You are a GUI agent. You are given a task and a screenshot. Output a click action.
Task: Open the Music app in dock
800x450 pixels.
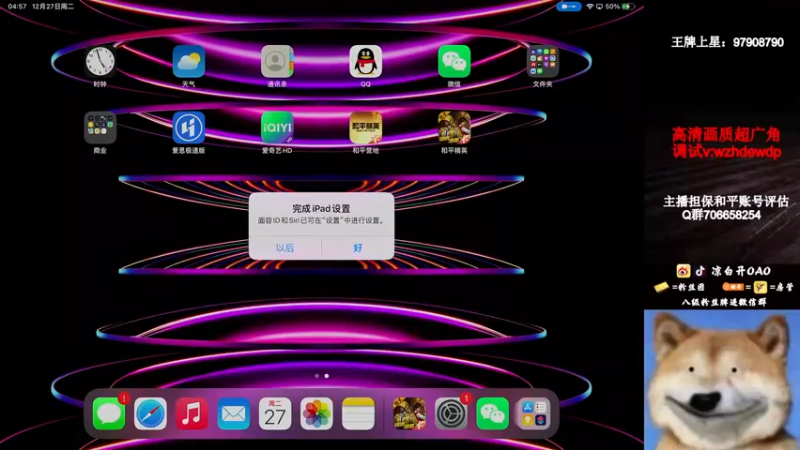tap(192, 413)
